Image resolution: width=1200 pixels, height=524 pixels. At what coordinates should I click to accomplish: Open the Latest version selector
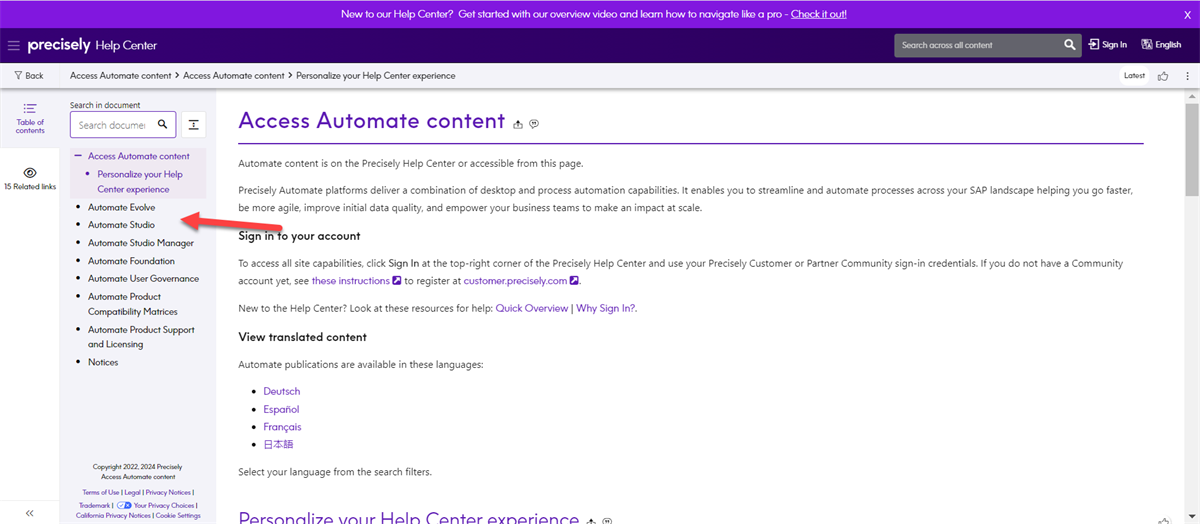click(x=1134, y=75)
